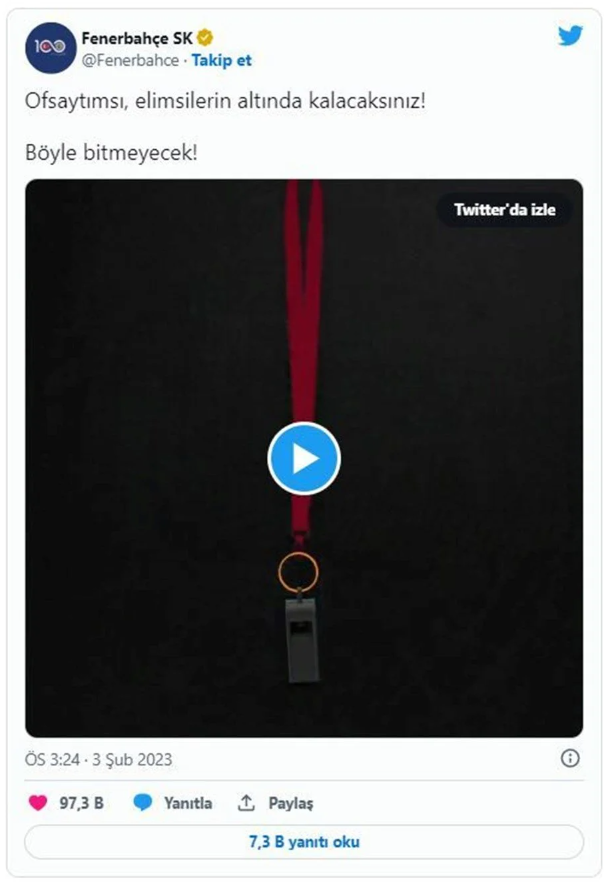604x885 pixels.
Task: Click the Paylaş share label
Action: point(291,803)
